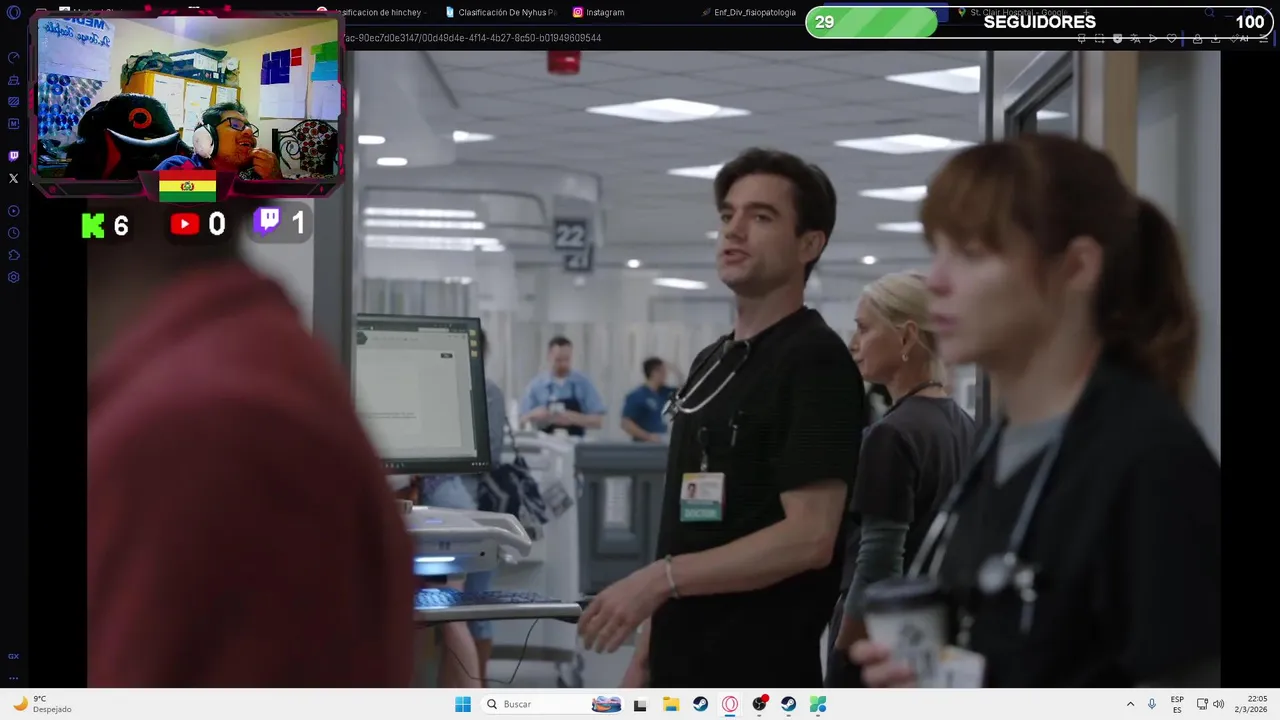Click the playing video in the browser

(653, 369)
